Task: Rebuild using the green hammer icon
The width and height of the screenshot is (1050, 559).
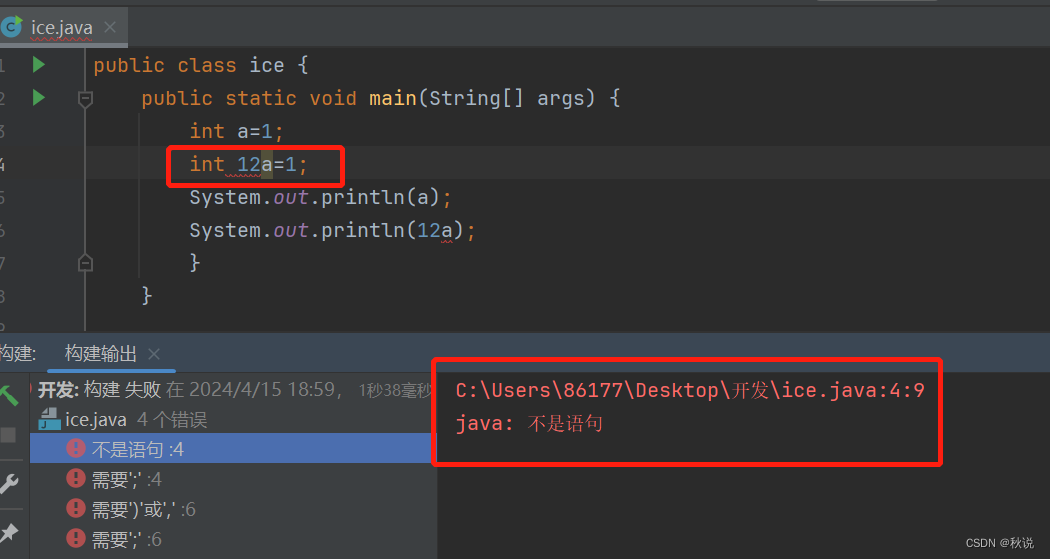Action: pyautogui.click(x=9, y=395)
